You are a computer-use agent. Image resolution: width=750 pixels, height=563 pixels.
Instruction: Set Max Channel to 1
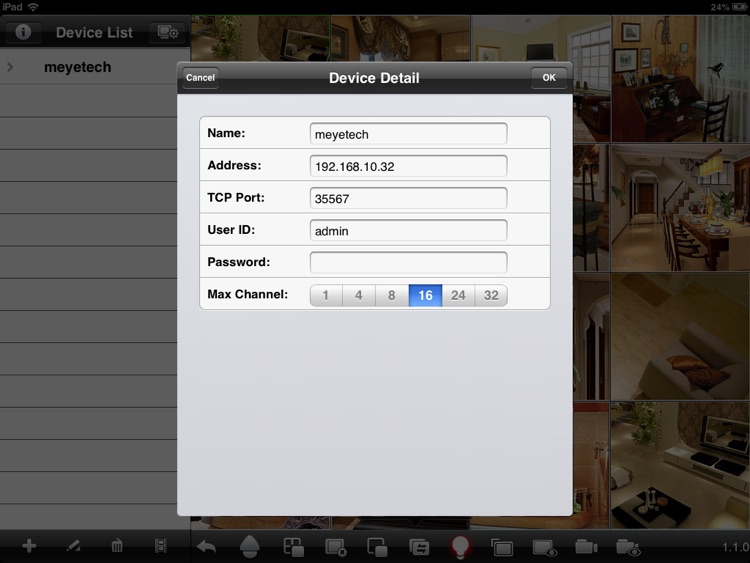point(326,295)
